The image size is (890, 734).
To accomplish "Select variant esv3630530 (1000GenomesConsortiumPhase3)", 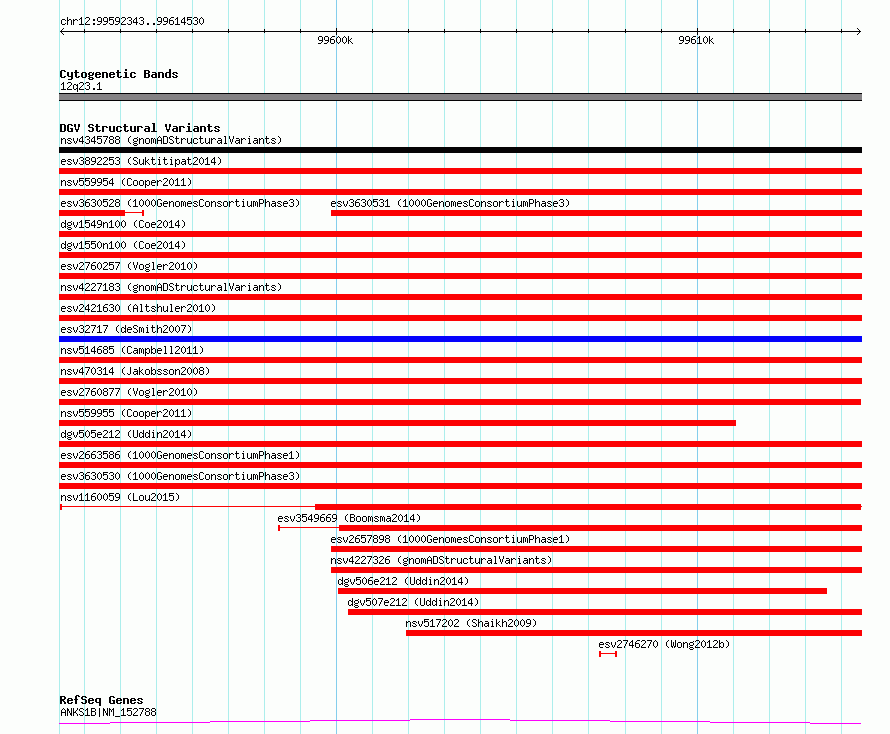I will 179,476.
